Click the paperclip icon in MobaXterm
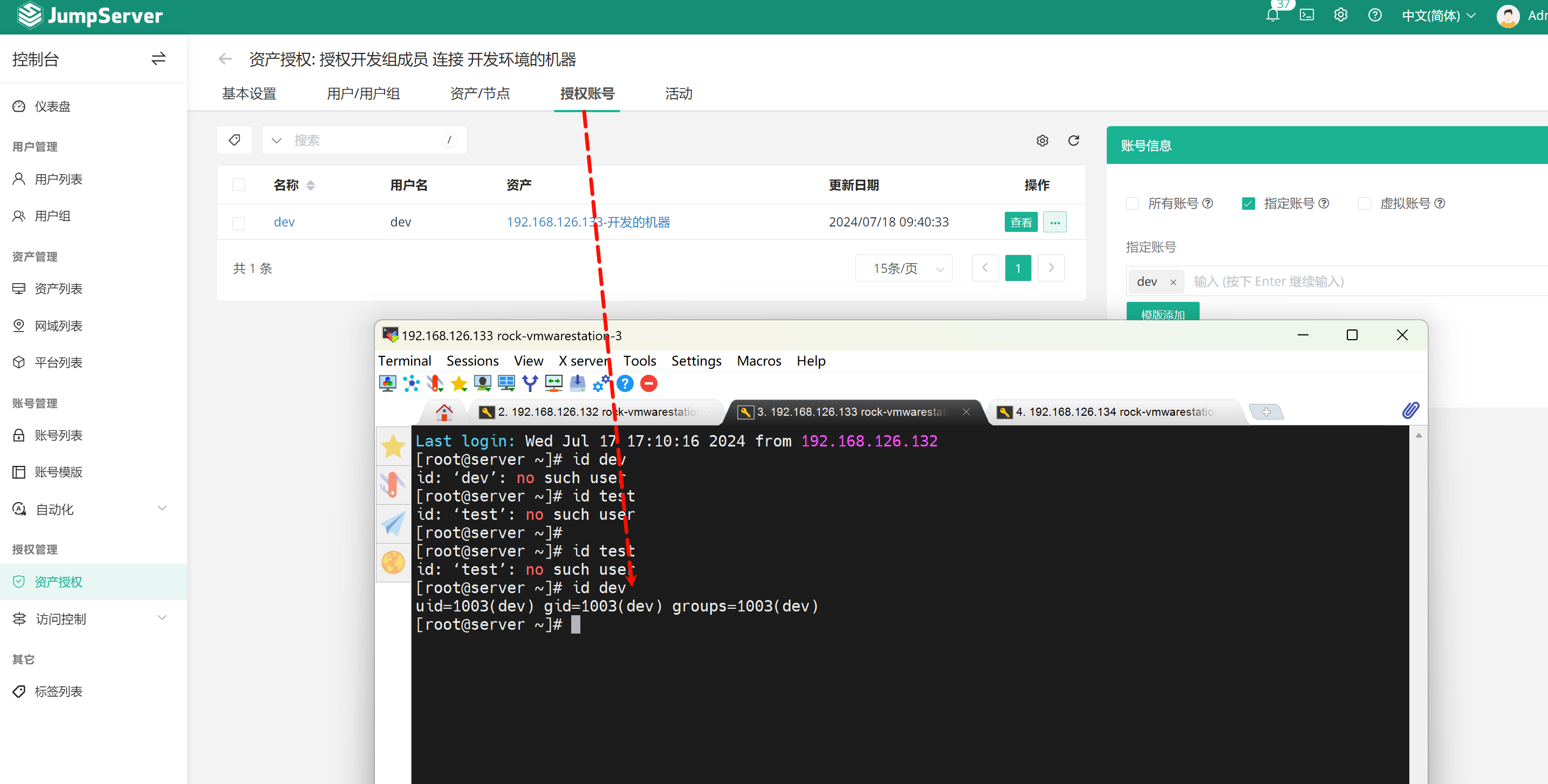This screenshot has height=784, width=1548. (x=1410, y=410)
